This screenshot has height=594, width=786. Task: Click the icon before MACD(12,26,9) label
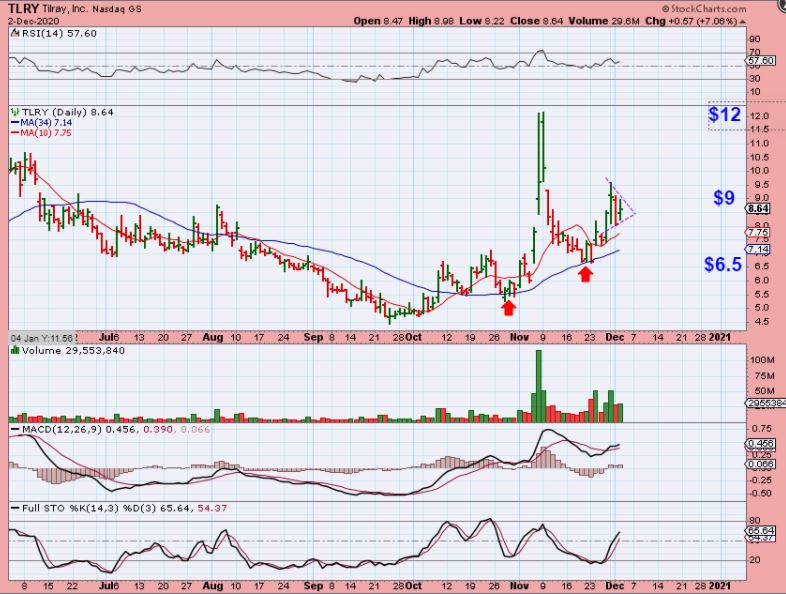pos(11,429)
